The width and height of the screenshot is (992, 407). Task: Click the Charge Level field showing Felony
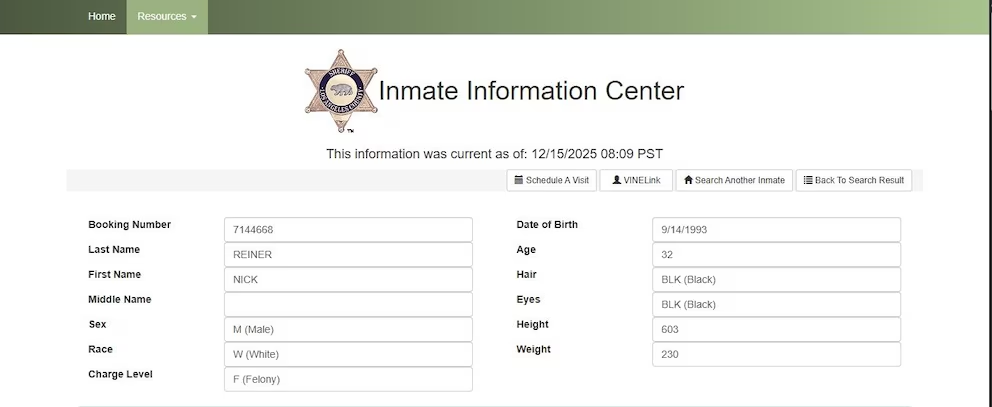[x=348, y=379]
